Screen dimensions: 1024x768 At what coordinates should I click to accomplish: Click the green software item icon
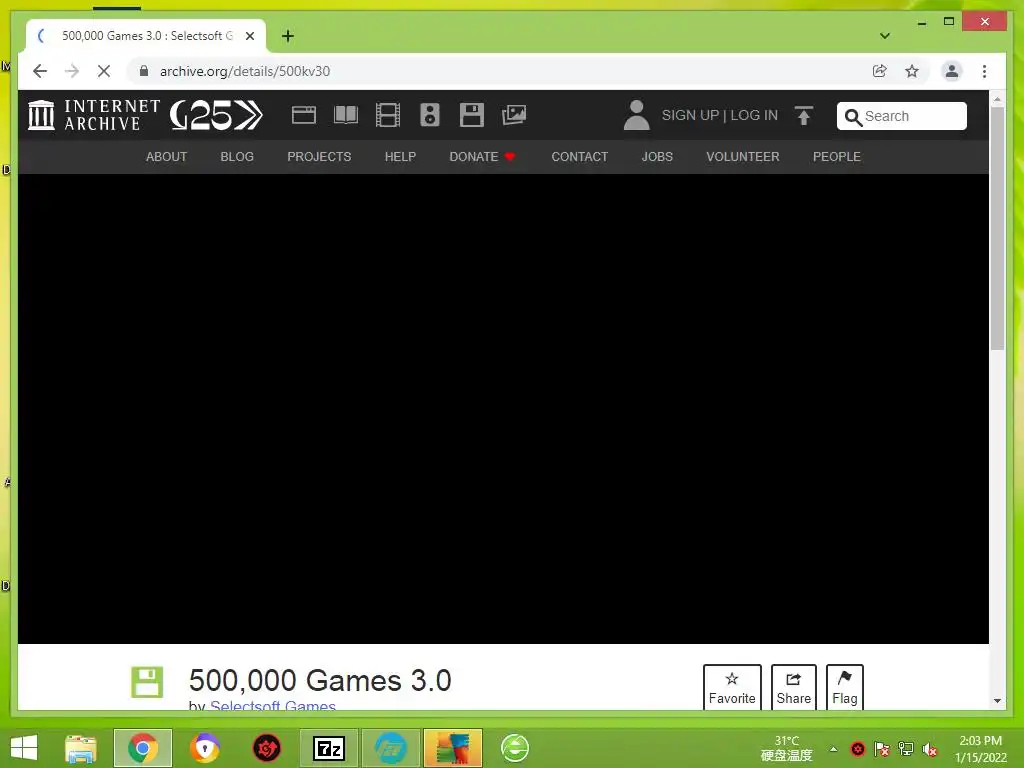pos(147,682)
